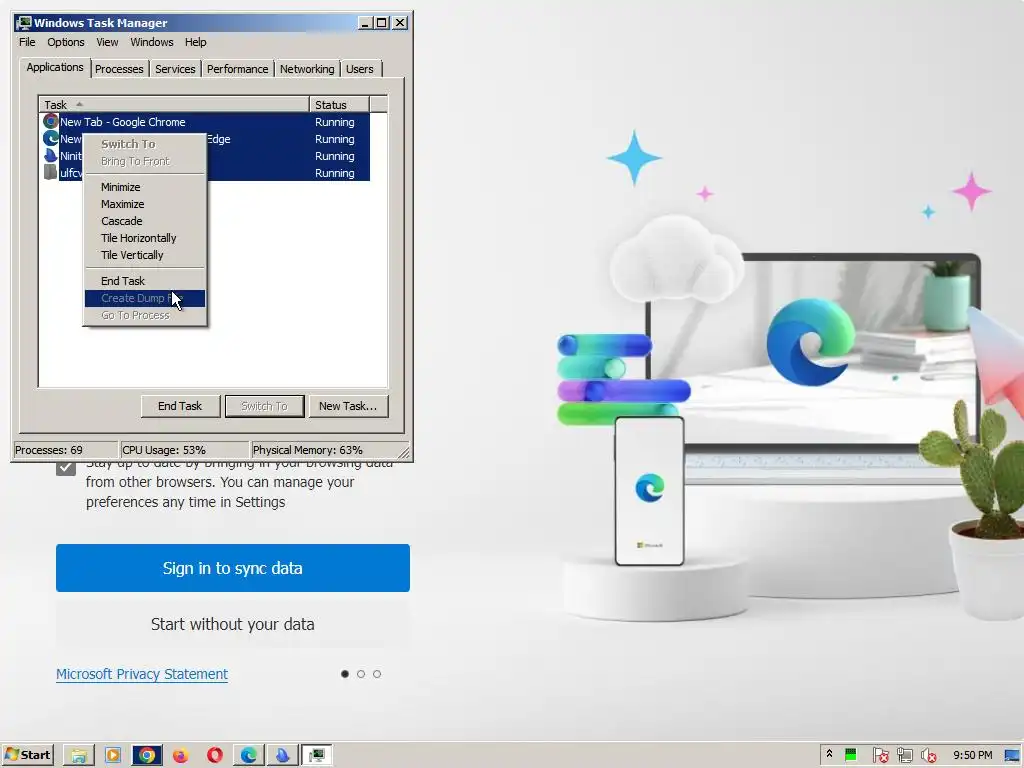Sort the list by Task column
This screenshot has width=1024, height=768.
tap(174, 104)
